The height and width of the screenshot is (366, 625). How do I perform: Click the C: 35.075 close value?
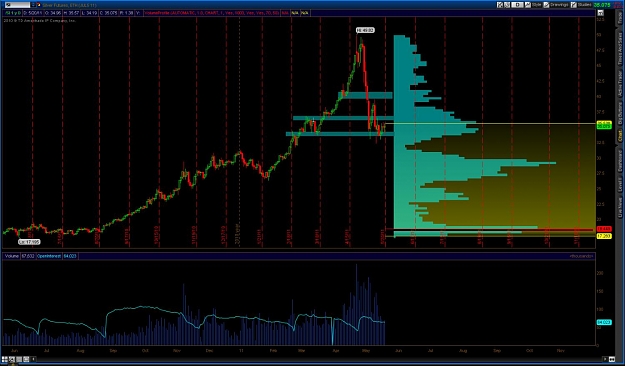click(x=108, y=13)
